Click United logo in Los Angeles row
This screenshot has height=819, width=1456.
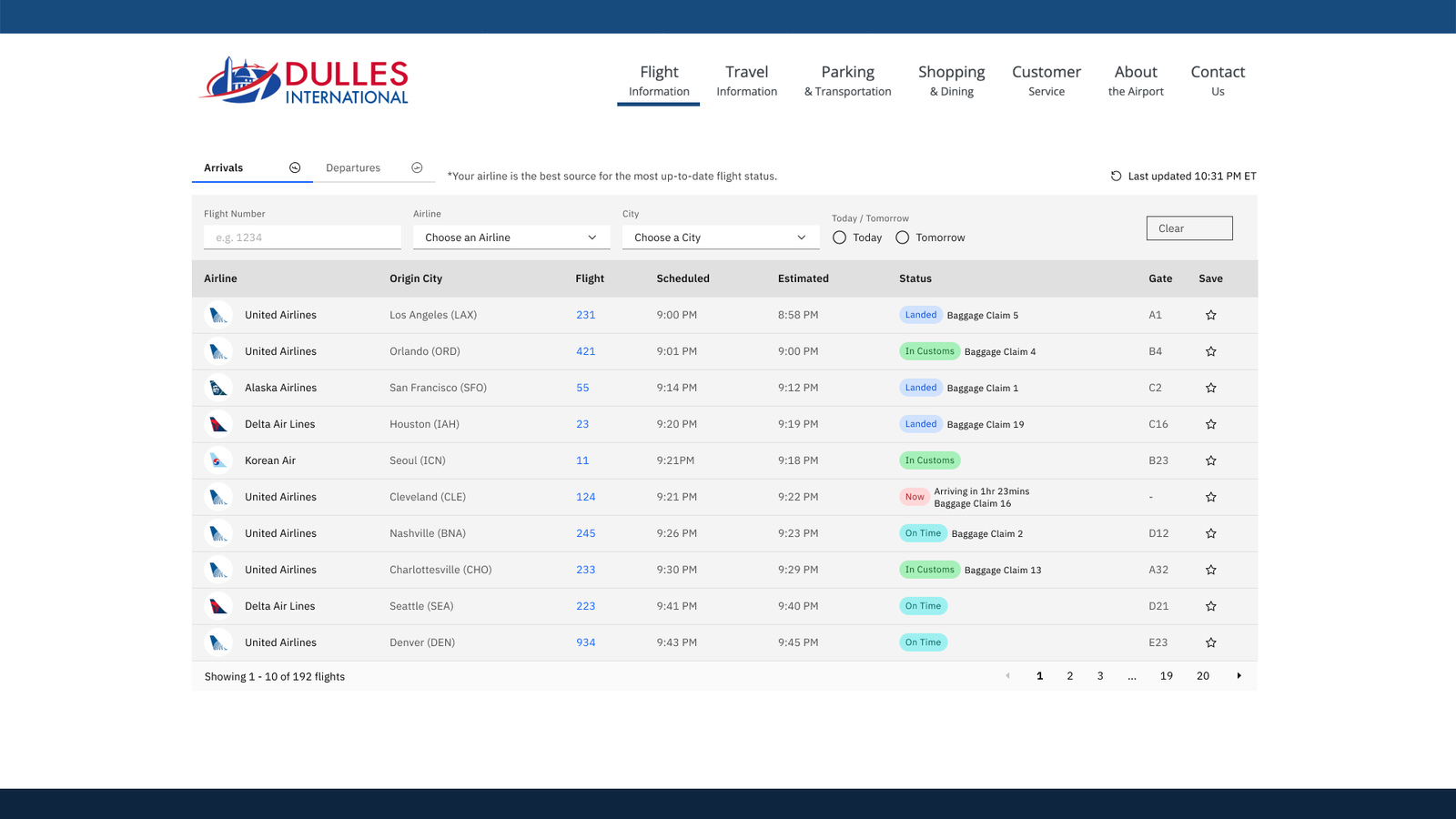(x=218, y=315)
